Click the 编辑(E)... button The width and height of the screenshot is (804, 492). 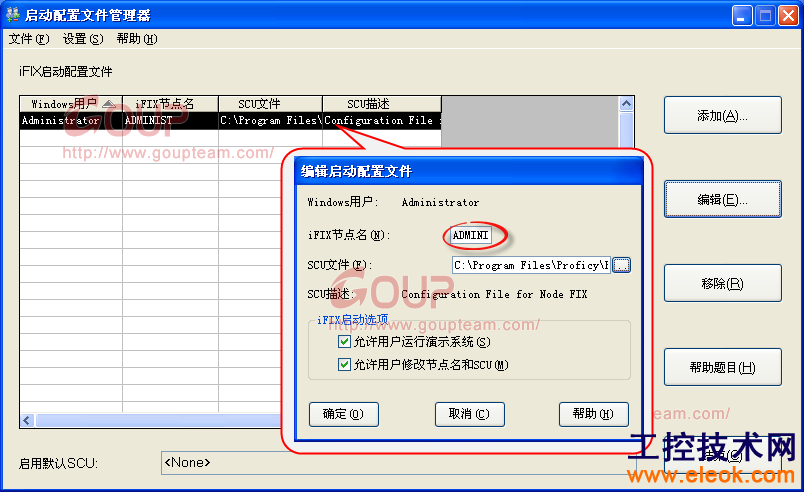(x=722, y=199)
